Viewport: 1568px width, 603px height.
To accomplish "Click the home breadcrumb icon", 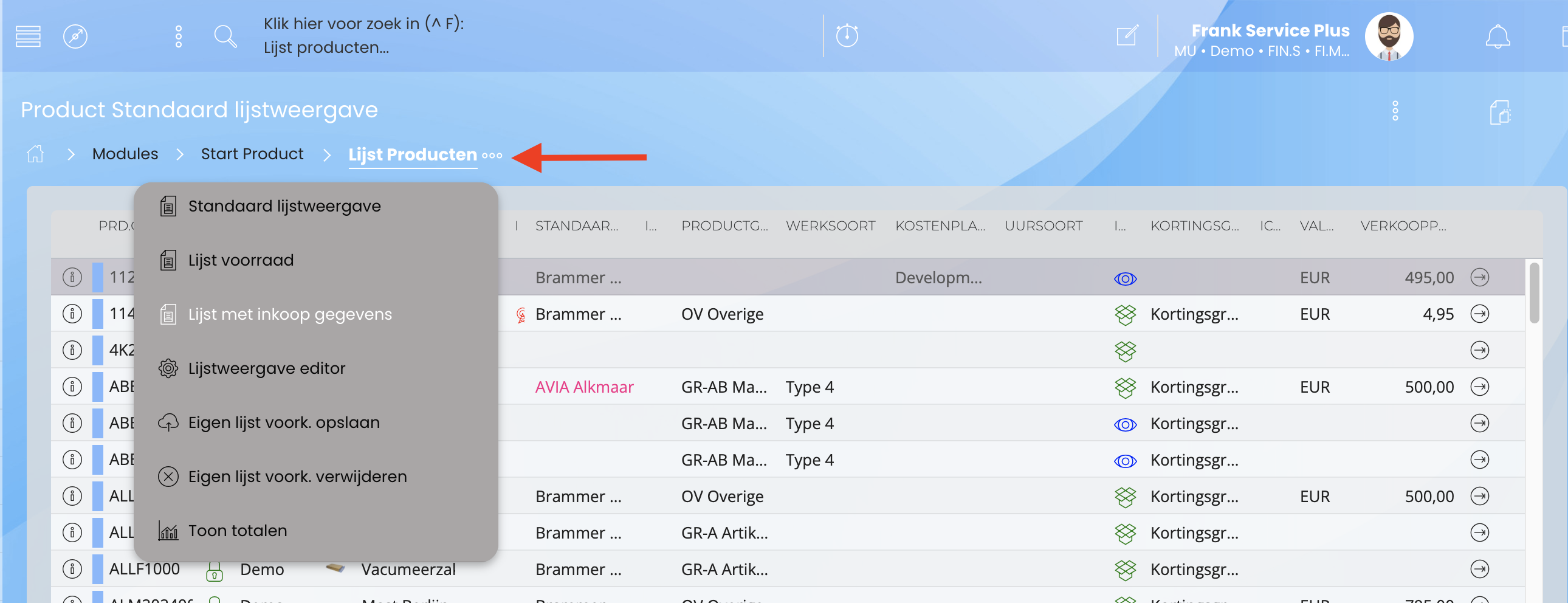I will (35, 154).
